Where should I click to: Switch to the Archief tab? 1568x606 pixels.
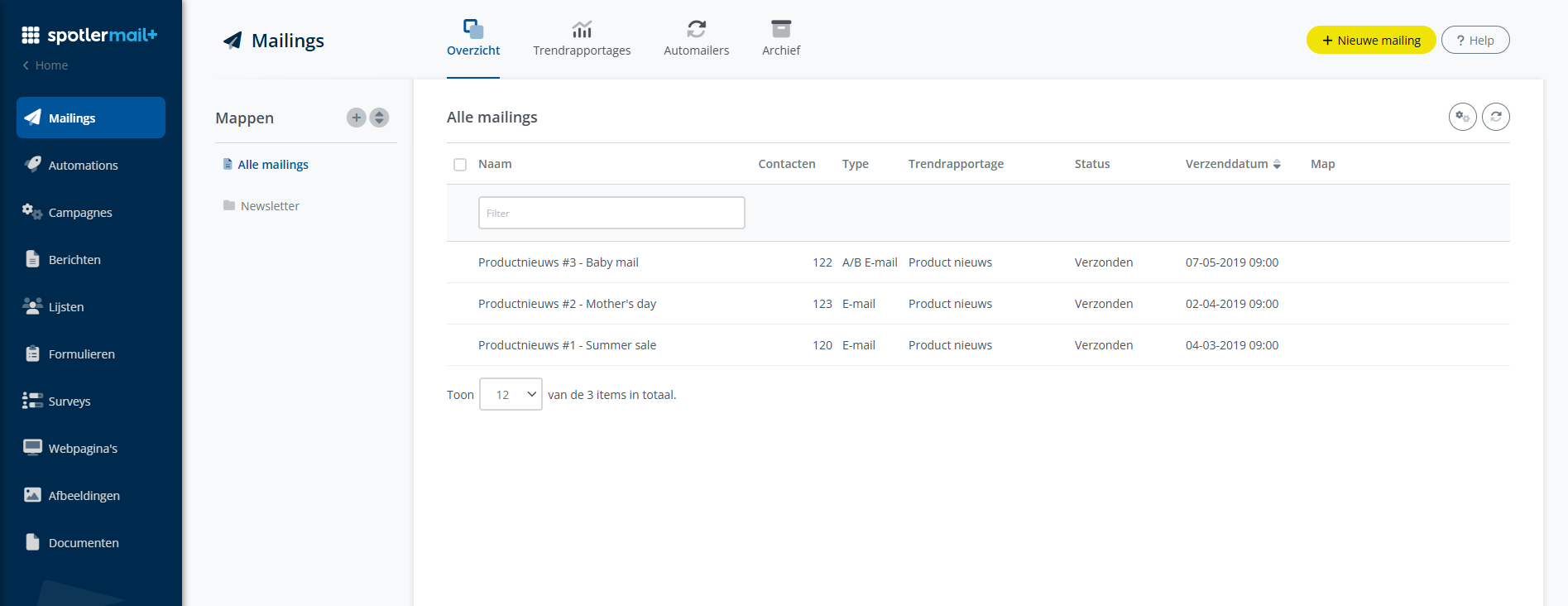click(780, 39)
